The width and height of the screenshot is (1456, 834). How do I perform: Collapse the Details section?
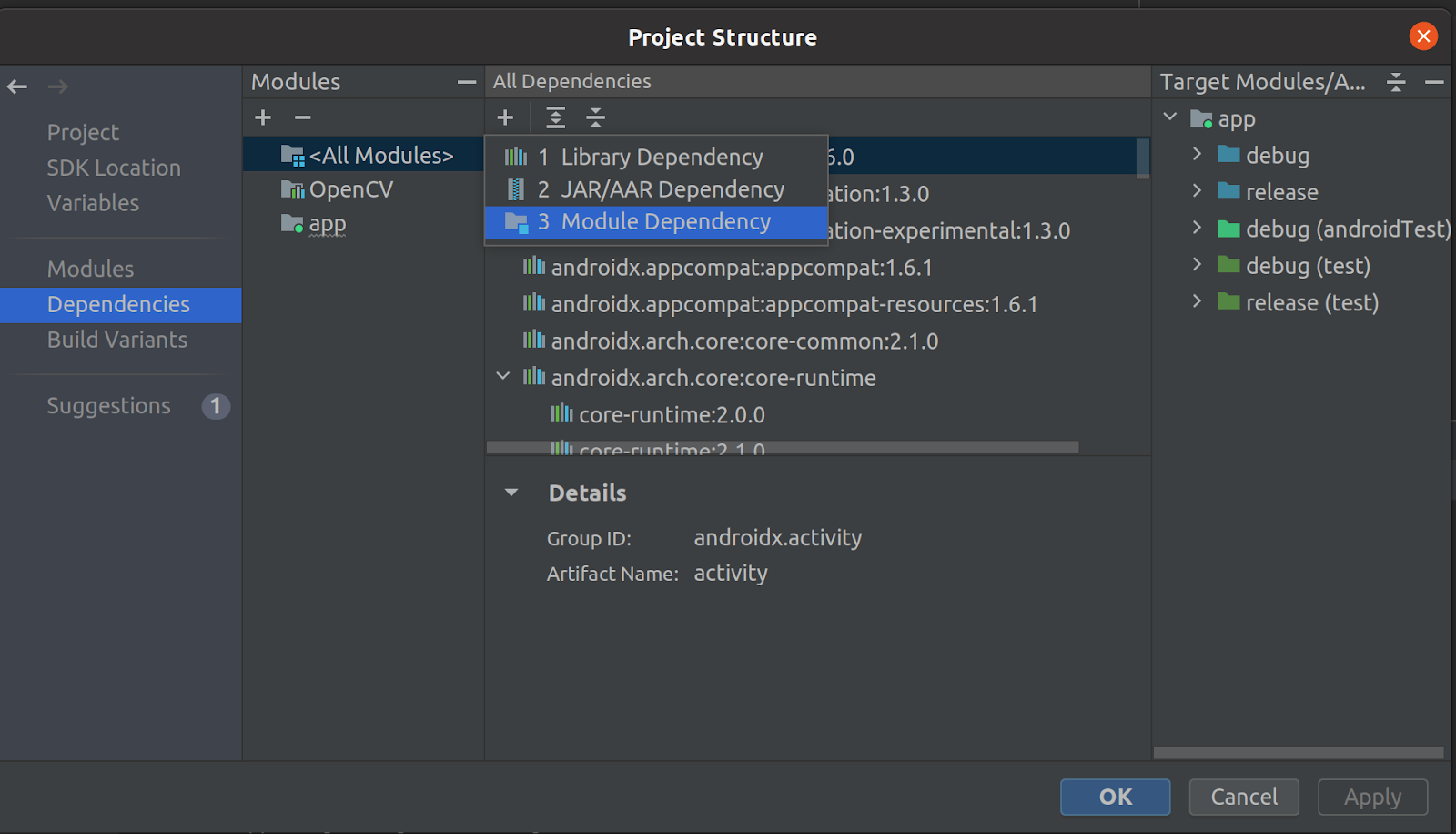click(x=511, y=493)
